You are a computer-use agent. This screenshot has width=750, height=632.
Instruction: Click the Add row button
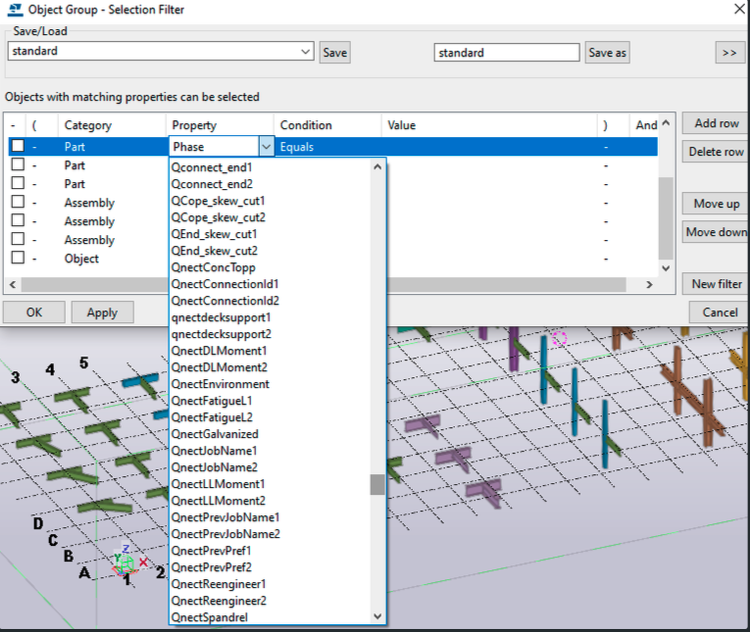(716, 123)
